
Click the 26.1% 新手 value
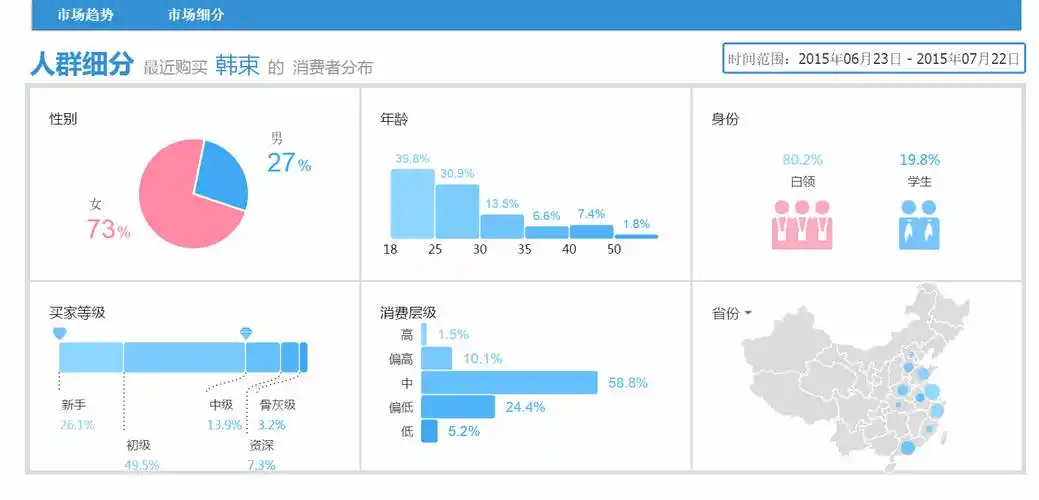[77, 425]
